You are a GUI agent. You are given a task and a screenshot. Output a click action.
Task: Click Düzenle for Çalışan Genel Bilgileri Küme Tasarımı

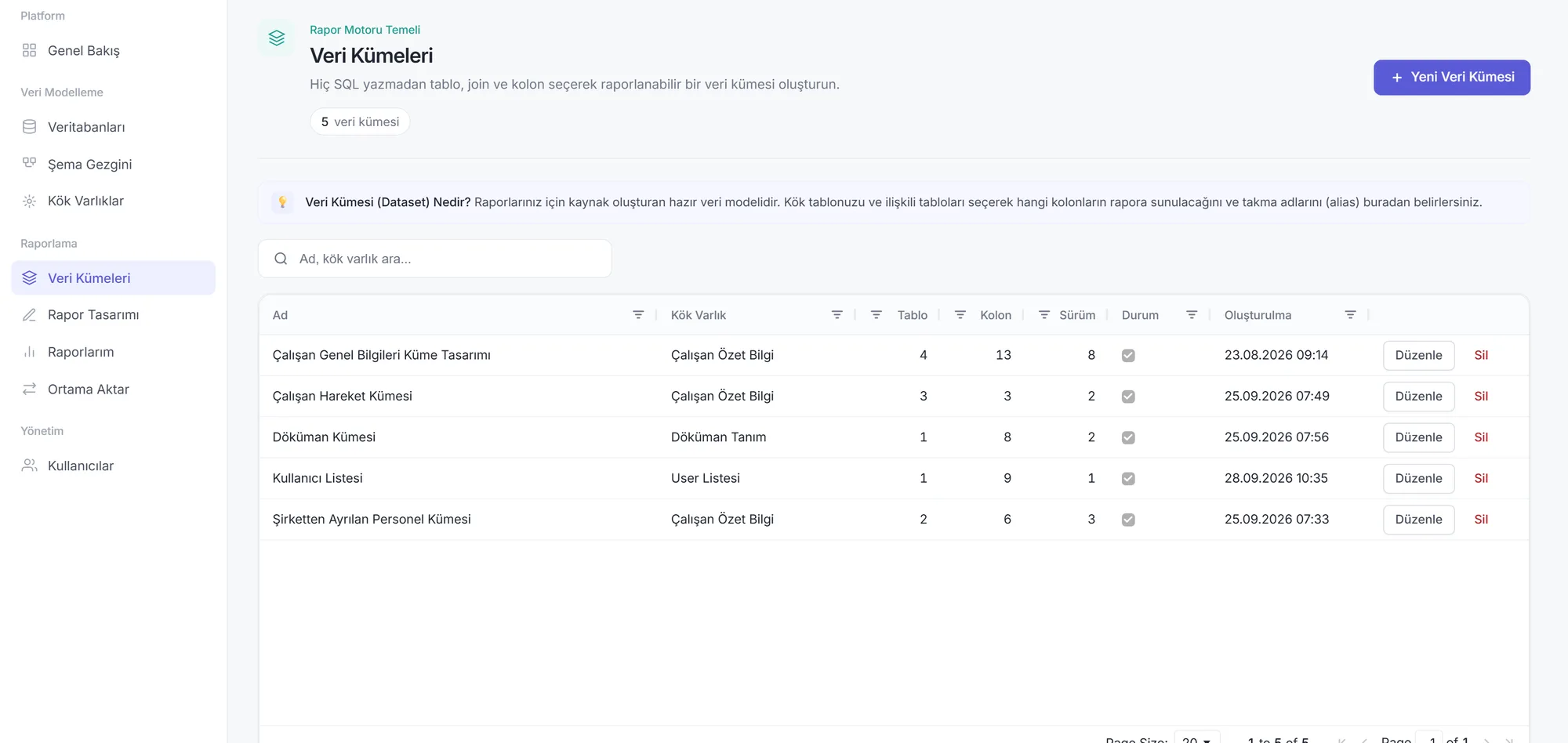click(x=1419, y=355)
